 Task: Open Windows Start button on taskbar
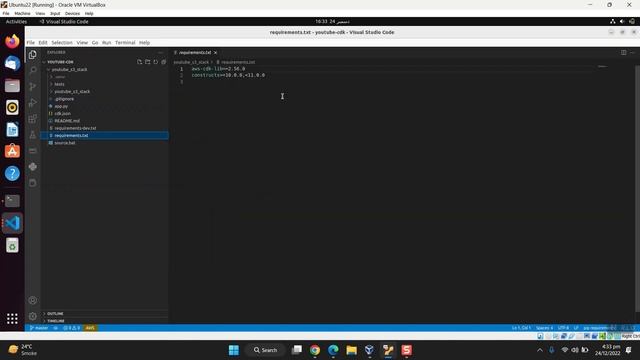[234, 350]
